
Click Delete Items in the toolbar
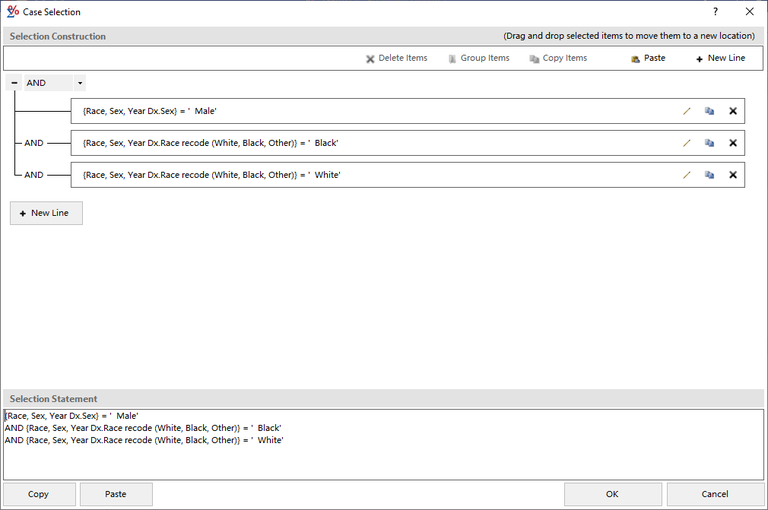point(396,58)
